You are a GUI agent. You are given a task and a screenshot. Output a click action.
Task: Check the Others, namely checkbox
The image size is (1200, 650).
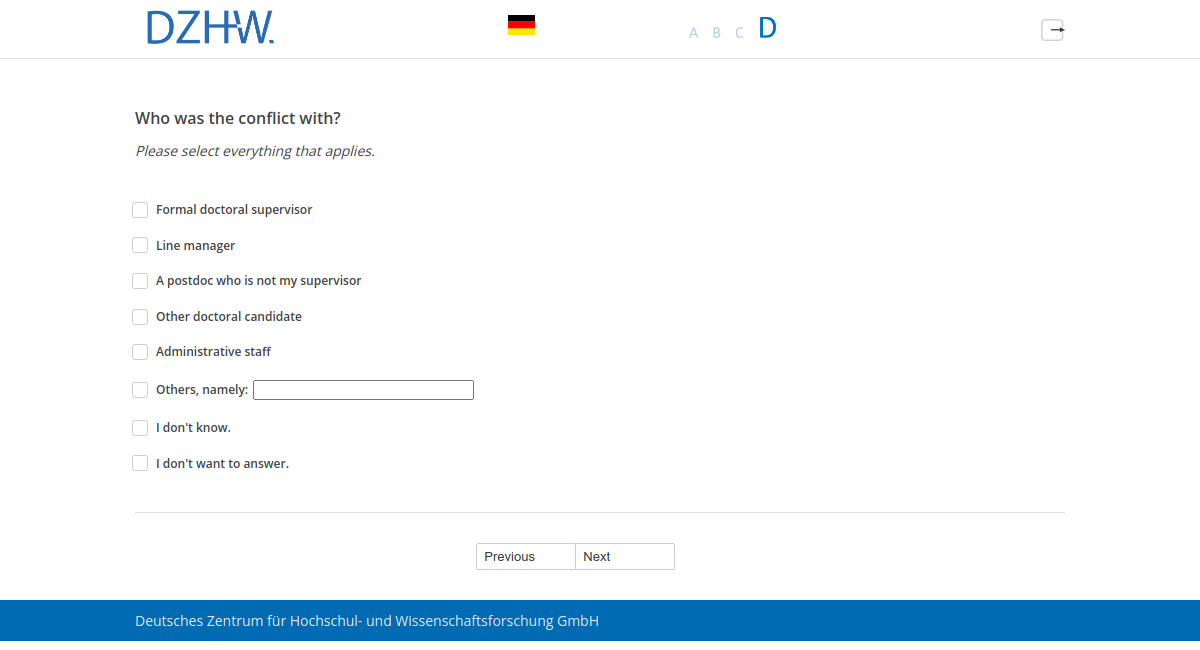pos(140,390)
